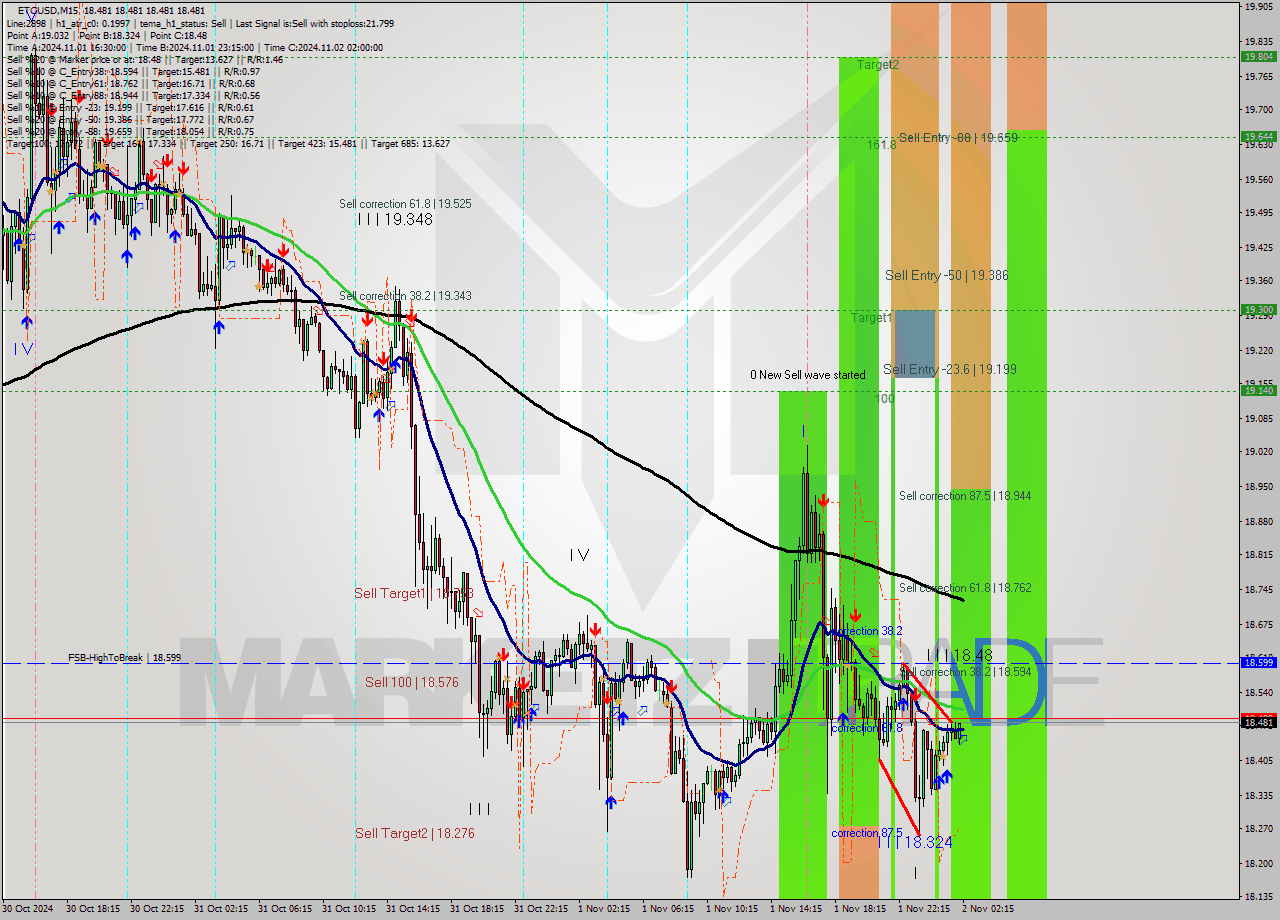Click the 'Sell Target2 | 18.276' label
The height and width of the screenshot is (920, 1280).
[x=415, y=833]
